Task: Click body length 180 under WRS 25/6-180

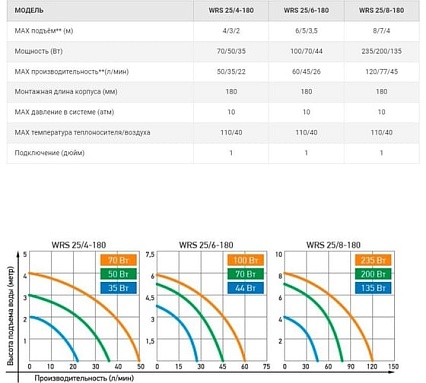Action: pyautogui.click(x=306, y=92)
